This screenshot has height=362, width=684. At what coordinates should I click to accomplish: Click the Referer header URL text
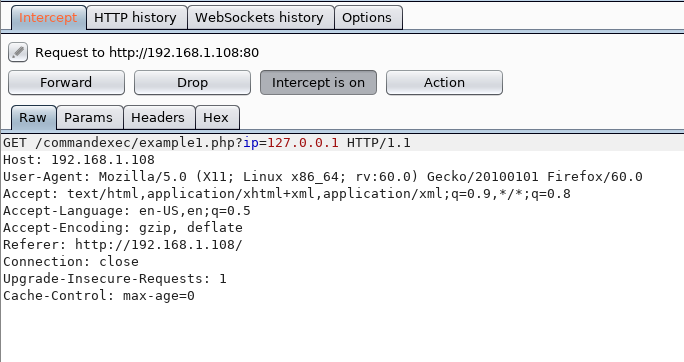(158, 245)
